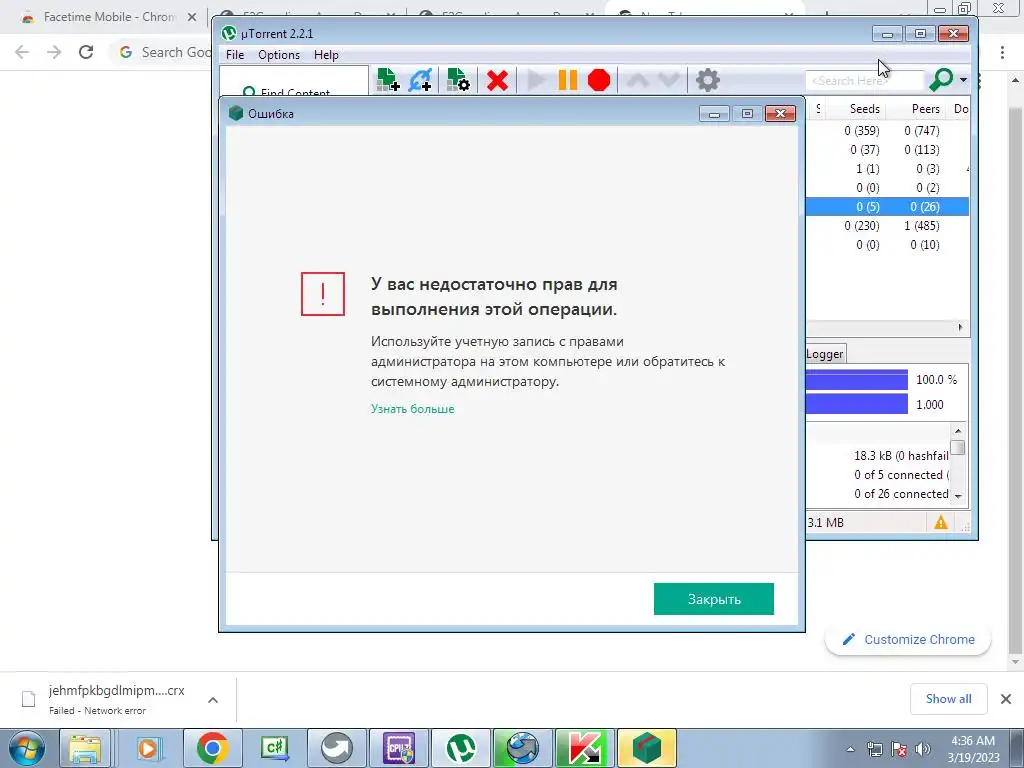The width and height of the screenshot is (1024, 768).
Task: Select torrent row with 0 (37) seeds
Action: pos(888,150)
